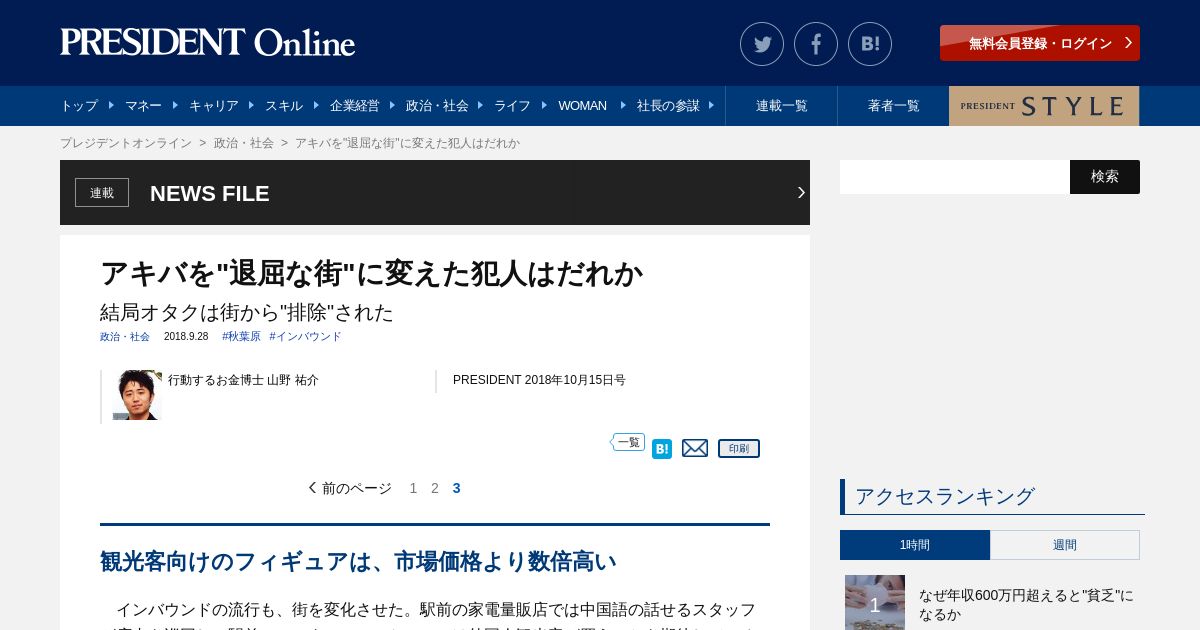Click the article title アキバを"退屈な街"に変えた犯人はだれか
The image size is (1200, 630).
pyautogui.click(x=371, y=273)
